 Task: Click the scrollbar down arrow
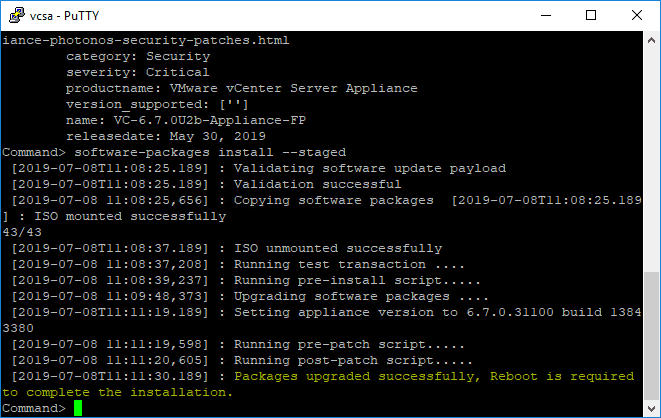coord(651,407)
